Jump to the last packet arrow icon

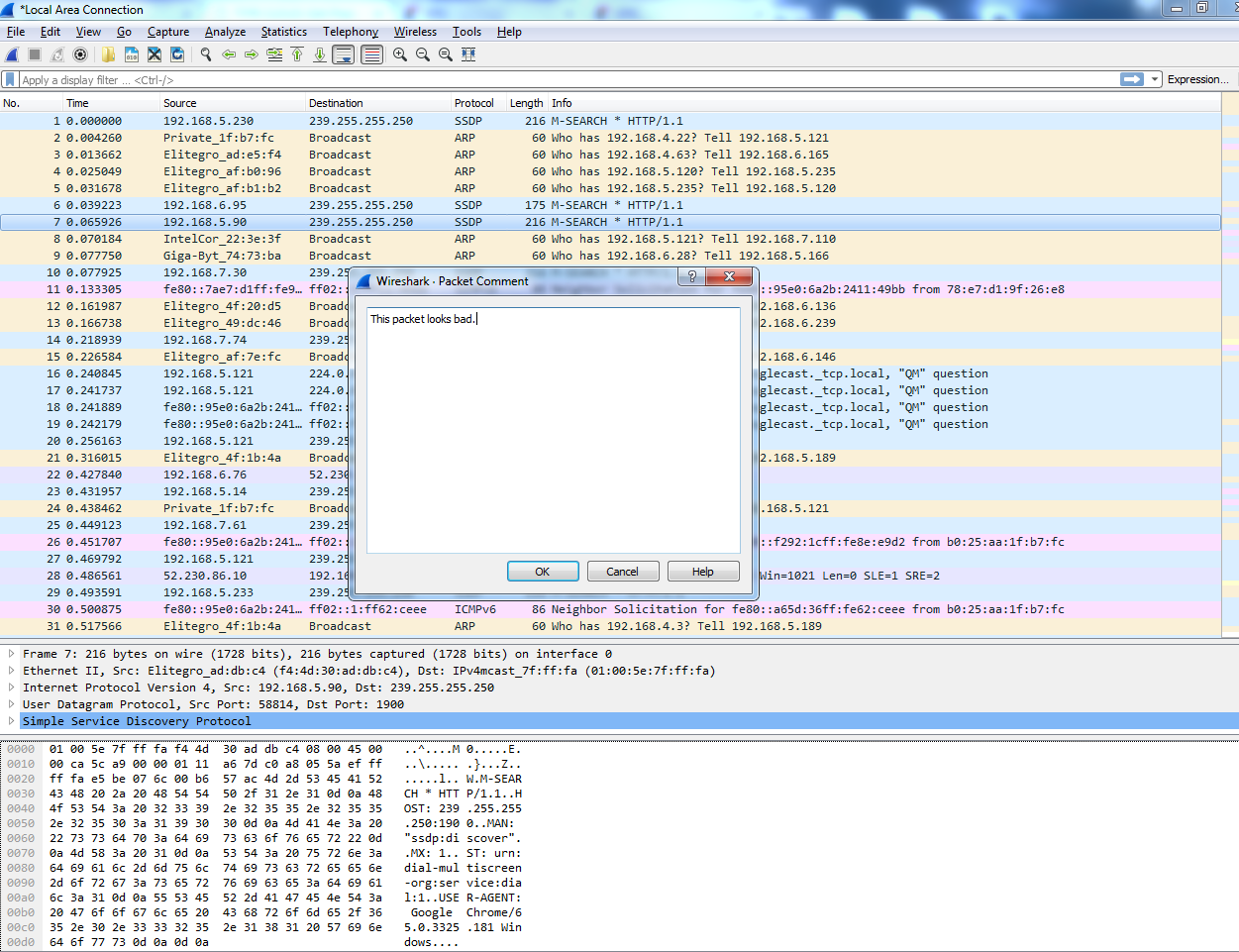coord(320,54)
